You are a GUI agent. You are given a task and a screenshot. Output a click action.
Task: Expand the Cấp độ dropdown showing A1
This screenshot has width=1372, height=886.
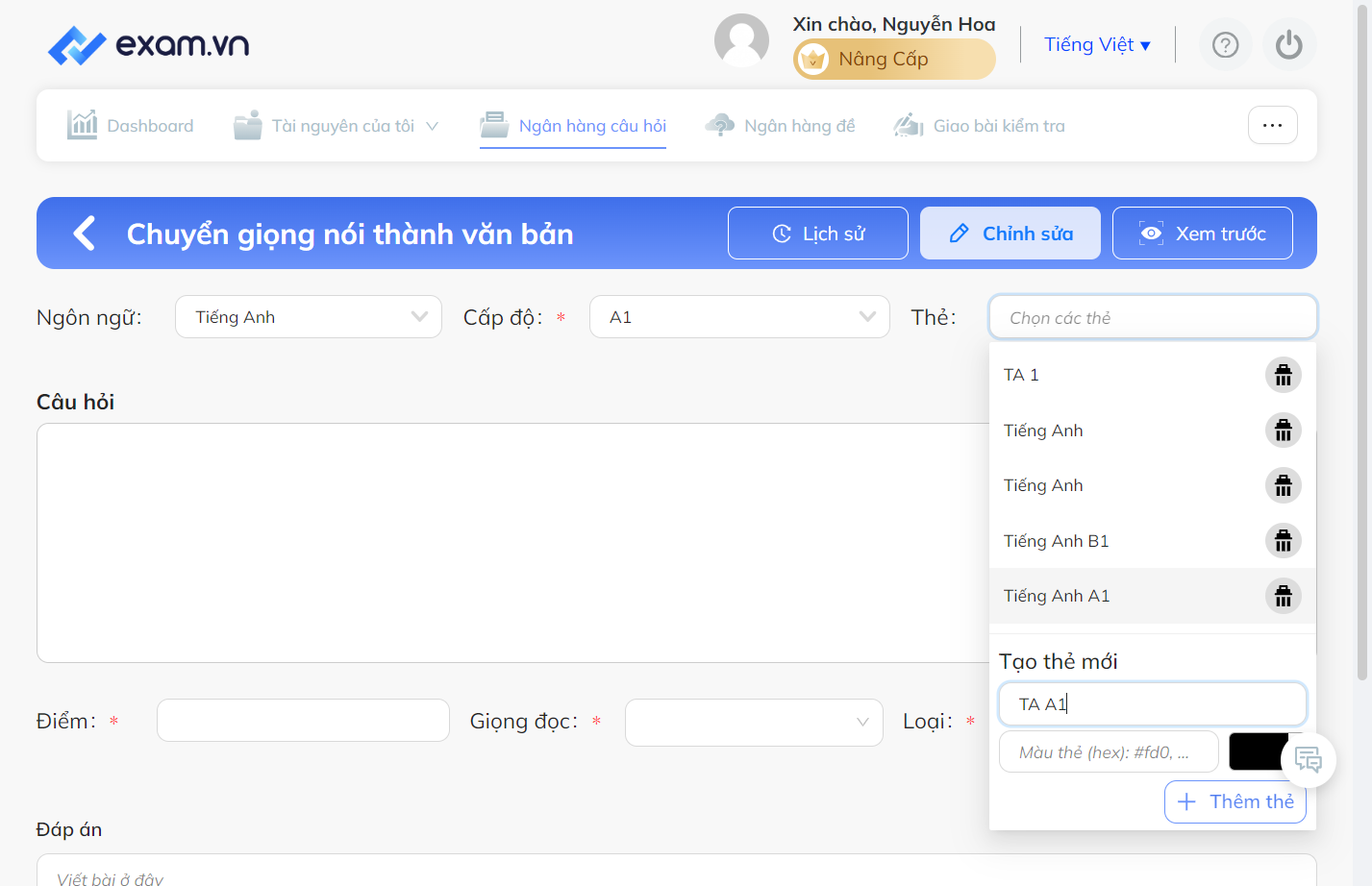(739, 317)
